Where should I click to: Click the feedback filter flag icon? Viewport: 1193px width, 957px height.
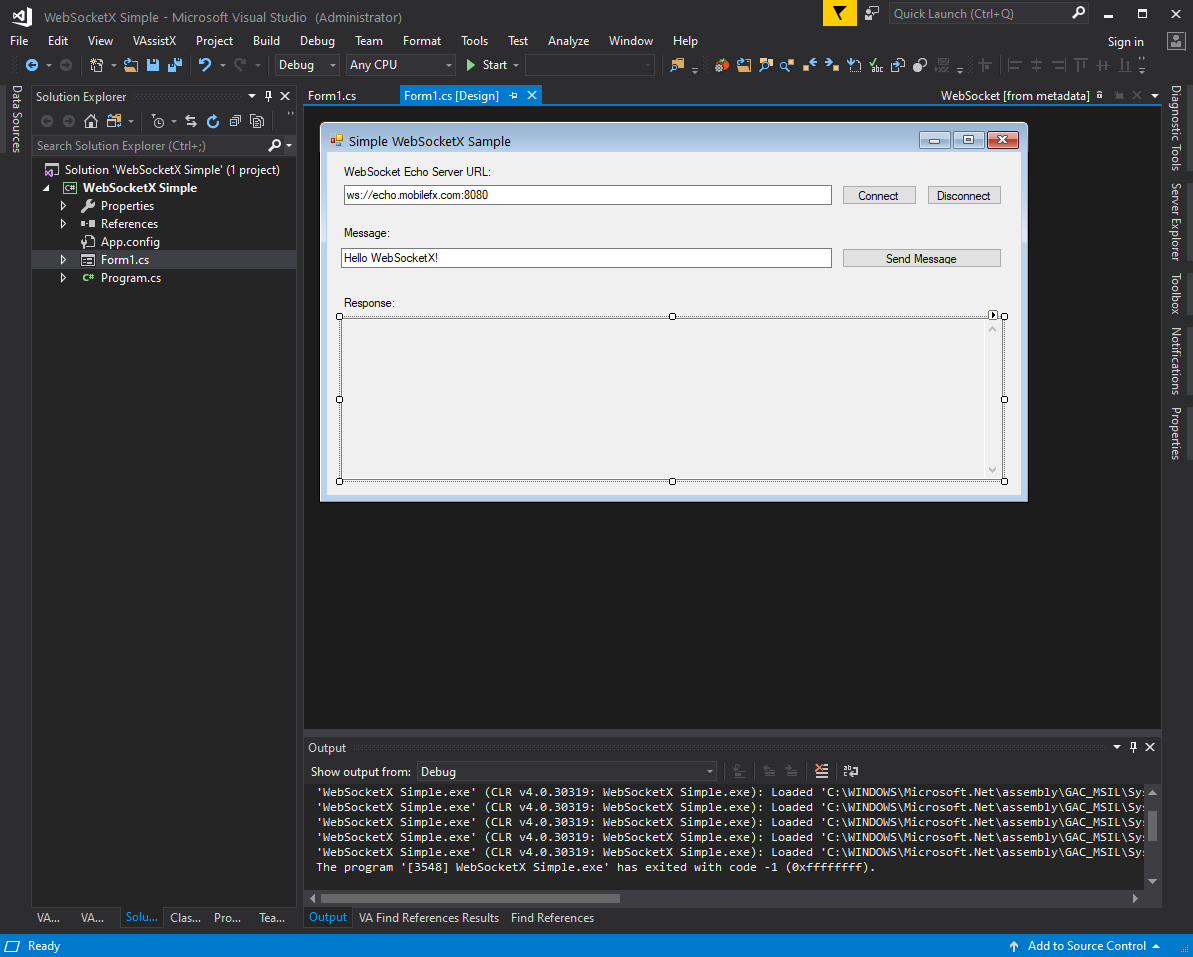point(840,14)
